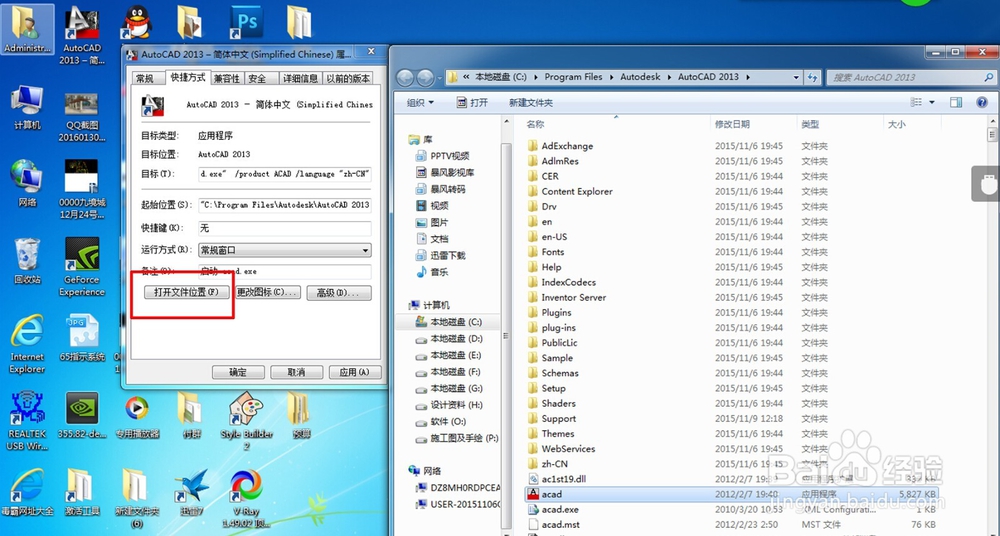Screen dimensions: 1000x536
Task: Click the Explorer forward navigation arrow
Action: [x=425, y=78]
